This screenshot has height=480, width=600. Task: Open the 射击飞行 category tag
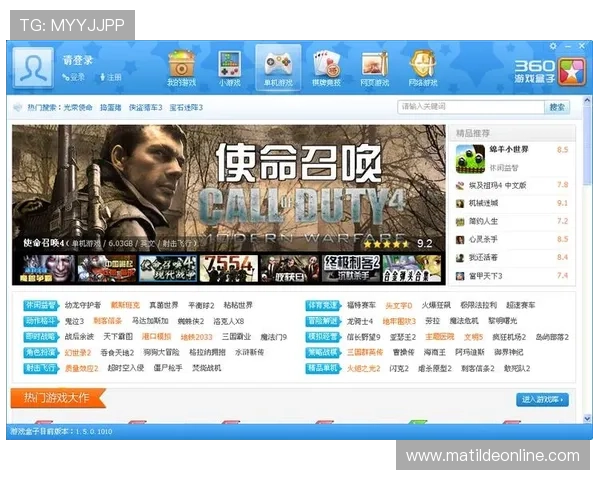pyautogui.click(x=41, y=368)
